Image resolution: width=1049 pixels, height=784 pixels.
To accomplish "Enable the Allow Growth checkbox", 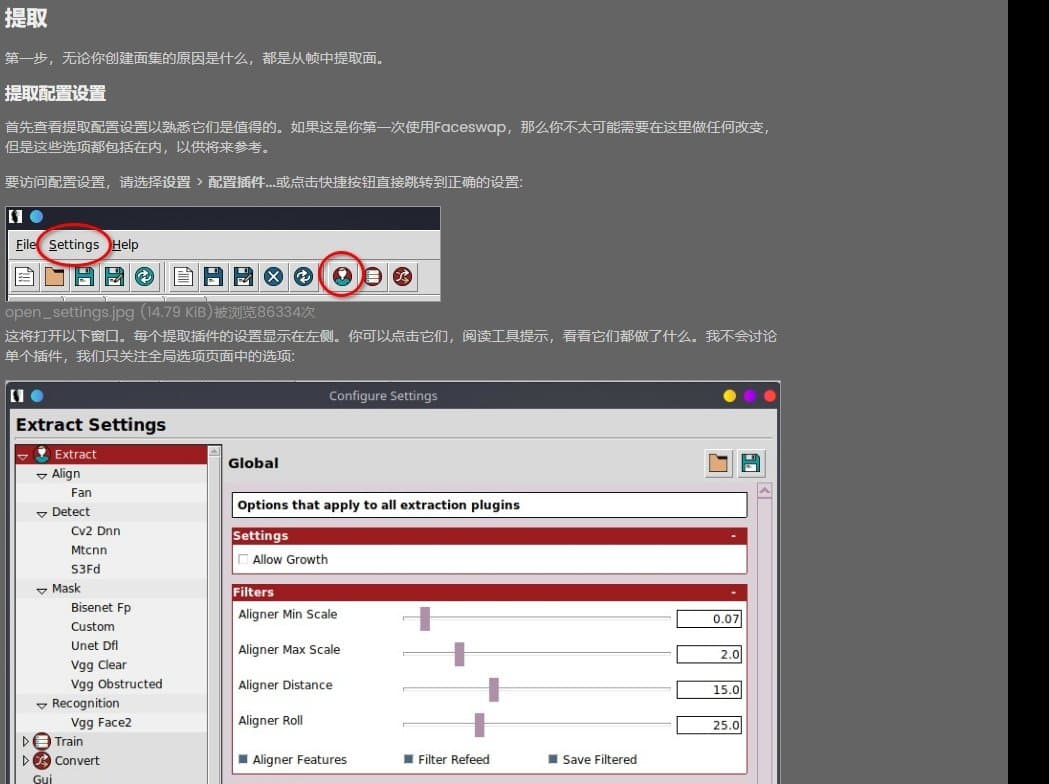I will 243,559.
